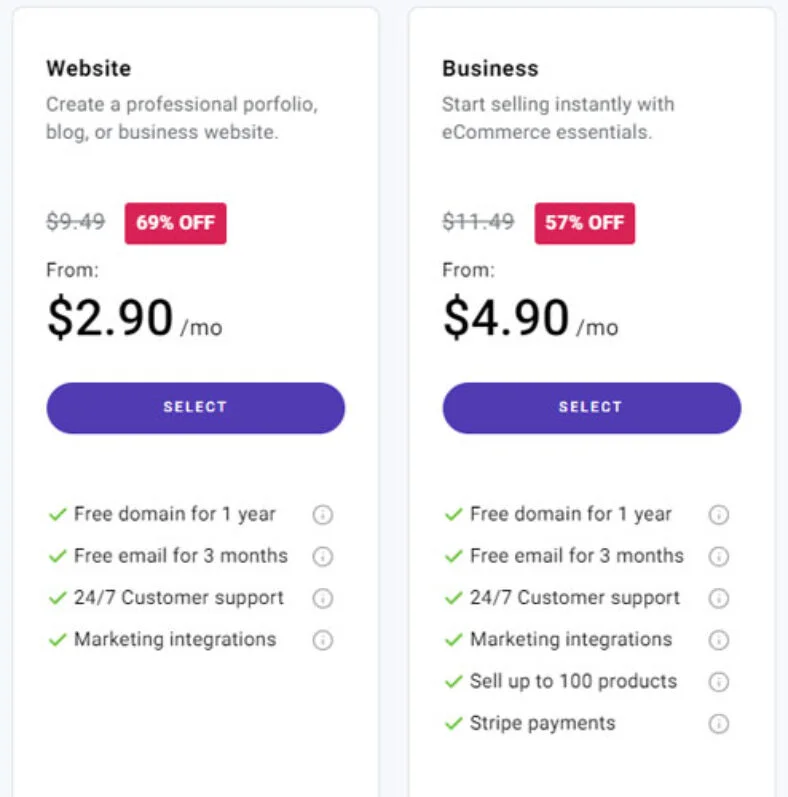Click the $4.90 /mo price

pos(531,318)
